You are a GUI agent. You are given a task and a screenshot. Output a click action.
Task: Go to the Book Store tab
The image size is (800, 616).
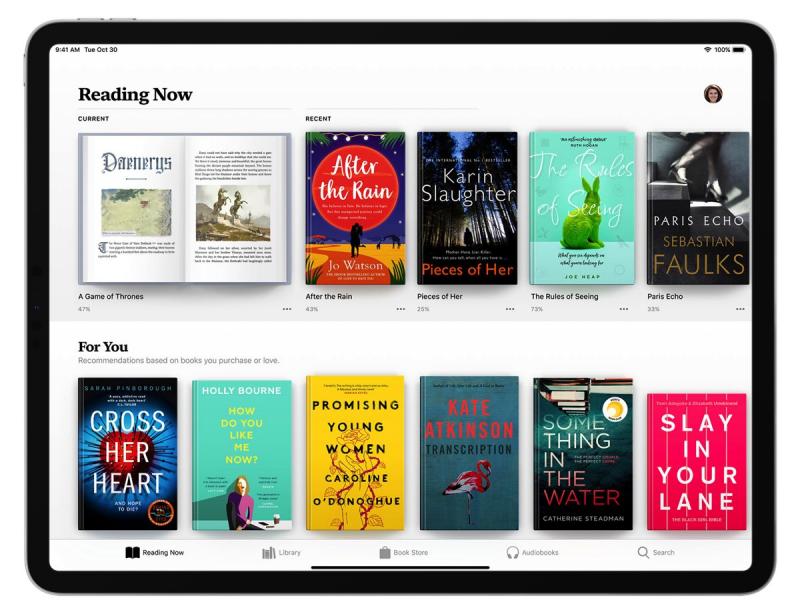click(404, 552)
